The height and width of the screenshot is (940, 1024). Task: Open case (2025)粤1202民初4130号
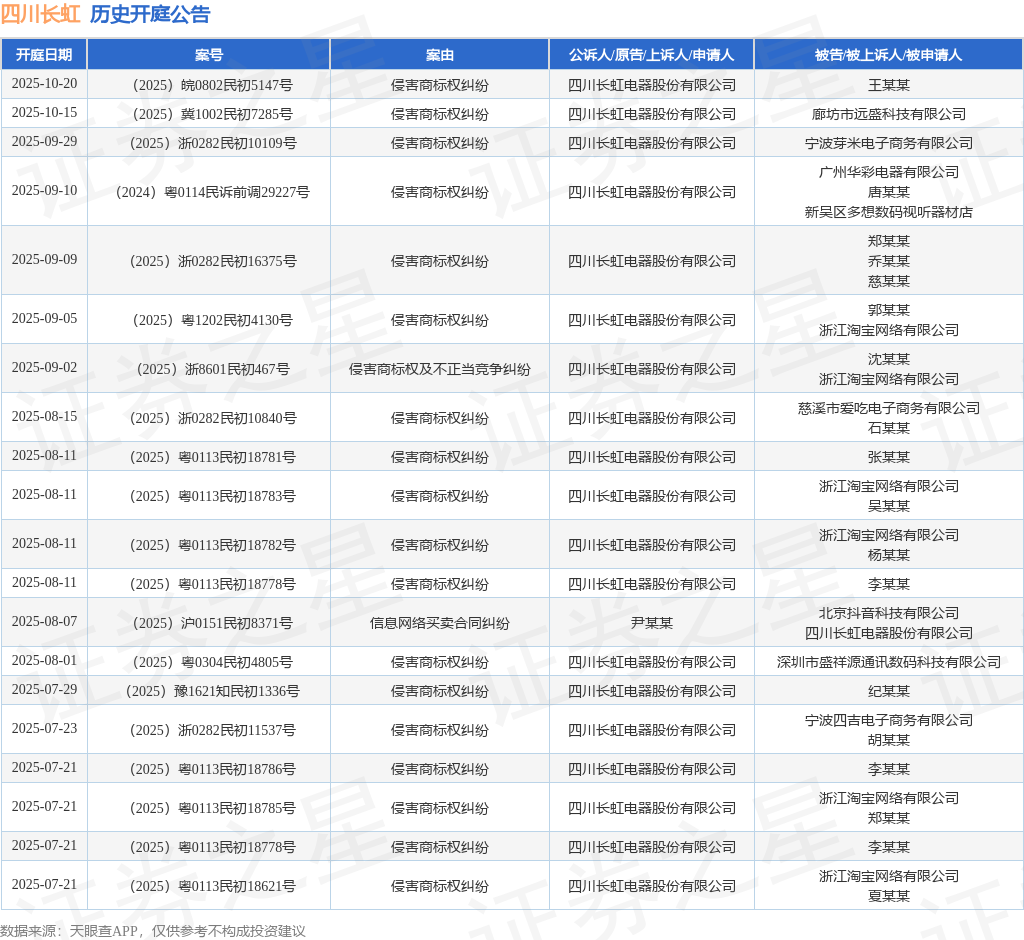[x=212, y=319]
